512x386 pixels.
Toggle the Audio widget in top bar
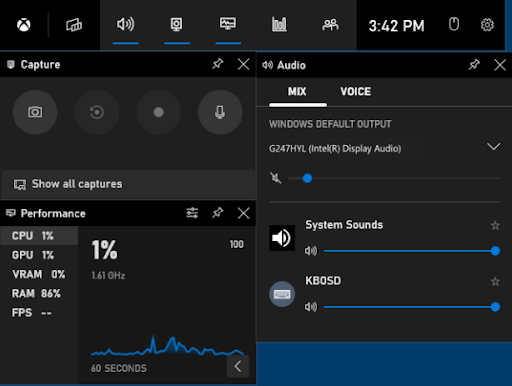(125, 24)
